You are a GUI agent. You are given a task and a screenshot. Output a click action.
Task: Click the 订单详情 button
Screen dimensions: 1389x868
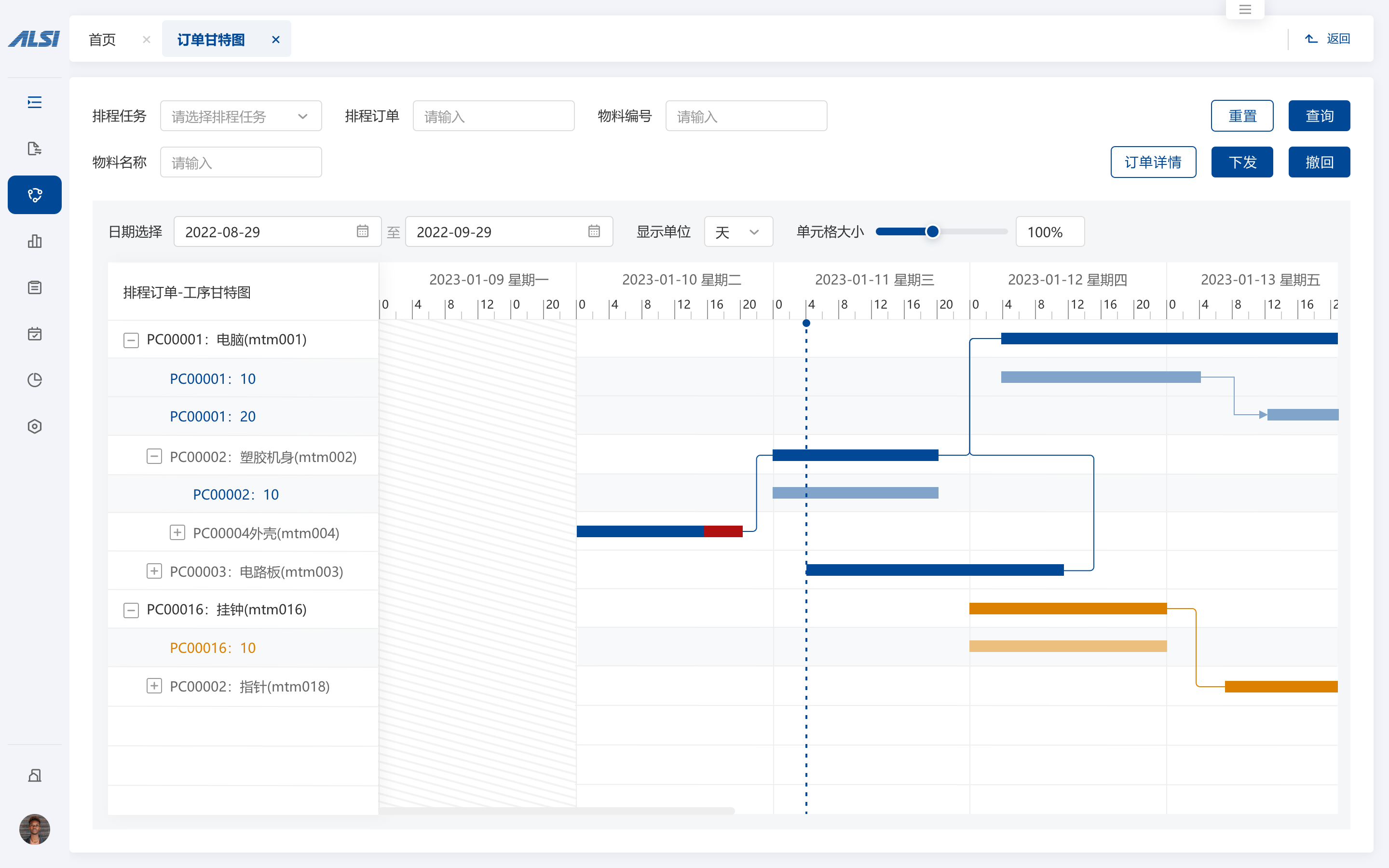(1153, 163)
